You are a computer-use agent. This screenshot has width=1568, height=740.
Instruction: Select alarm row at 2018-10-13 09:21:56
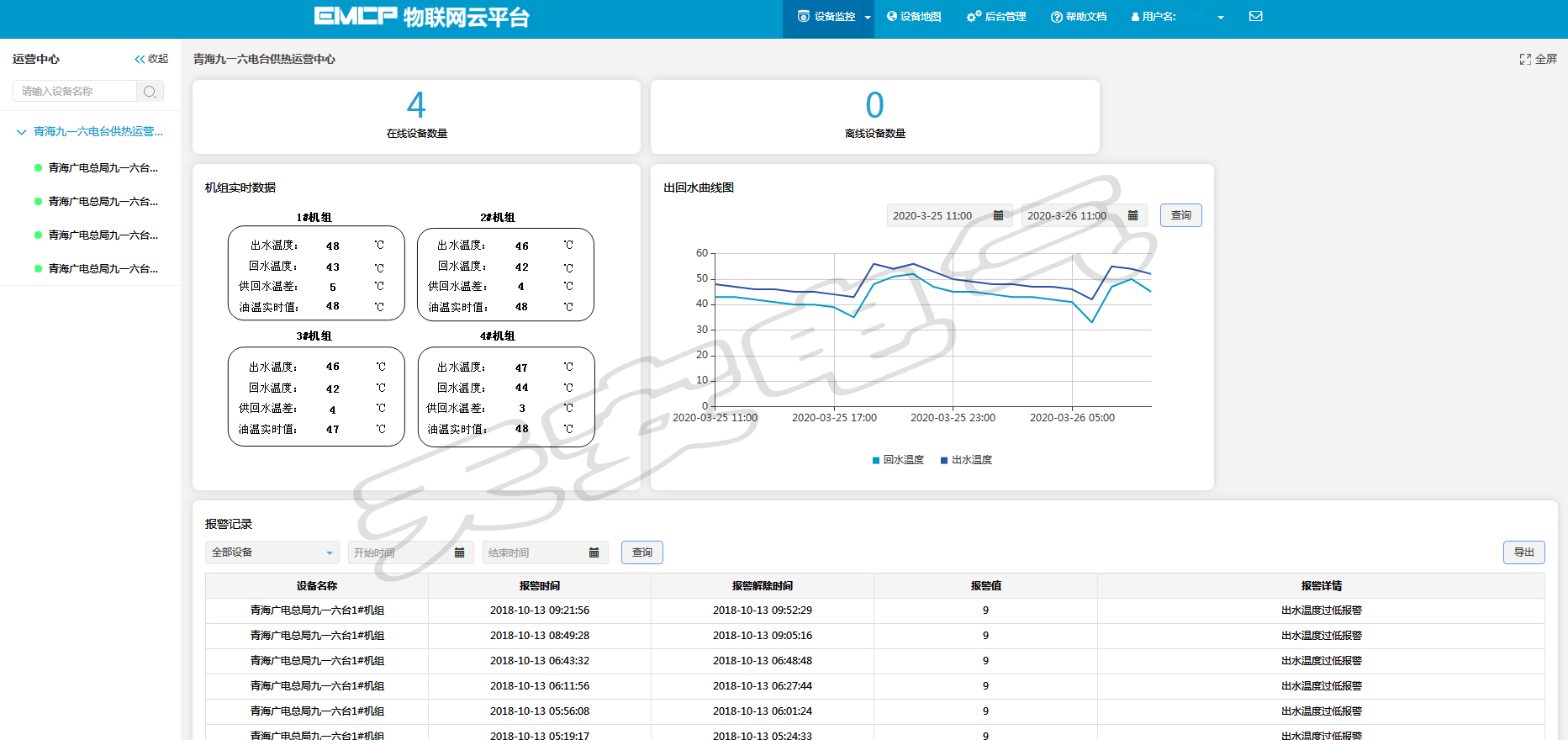click(x=875, y=610)
